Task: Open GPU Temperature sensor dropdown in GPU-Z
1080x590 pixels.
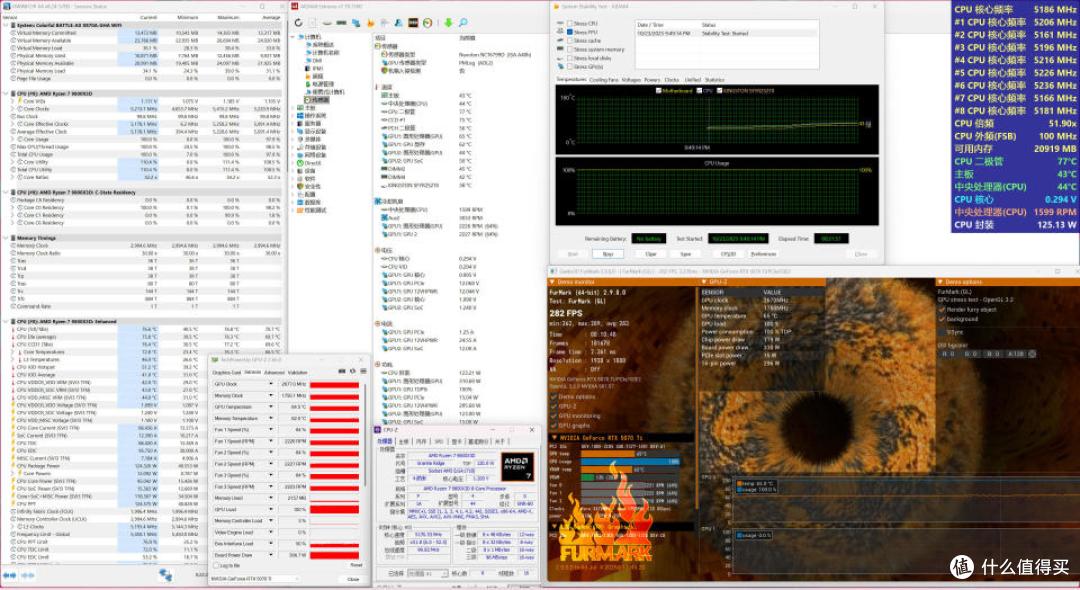Action: (x=271, y=407)
